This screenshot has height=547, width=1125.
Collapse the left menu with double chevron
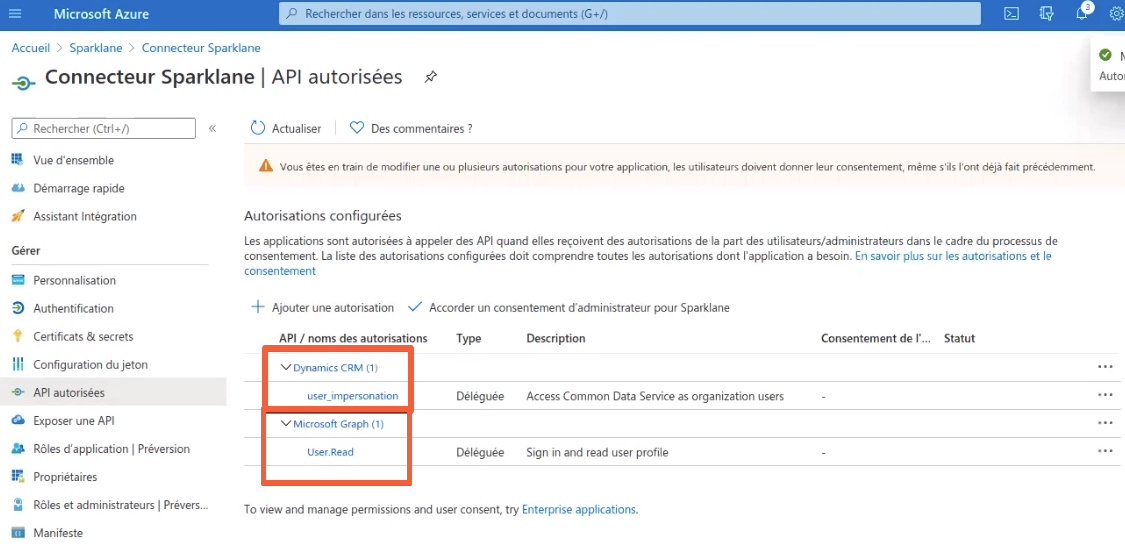coord(212,128)
